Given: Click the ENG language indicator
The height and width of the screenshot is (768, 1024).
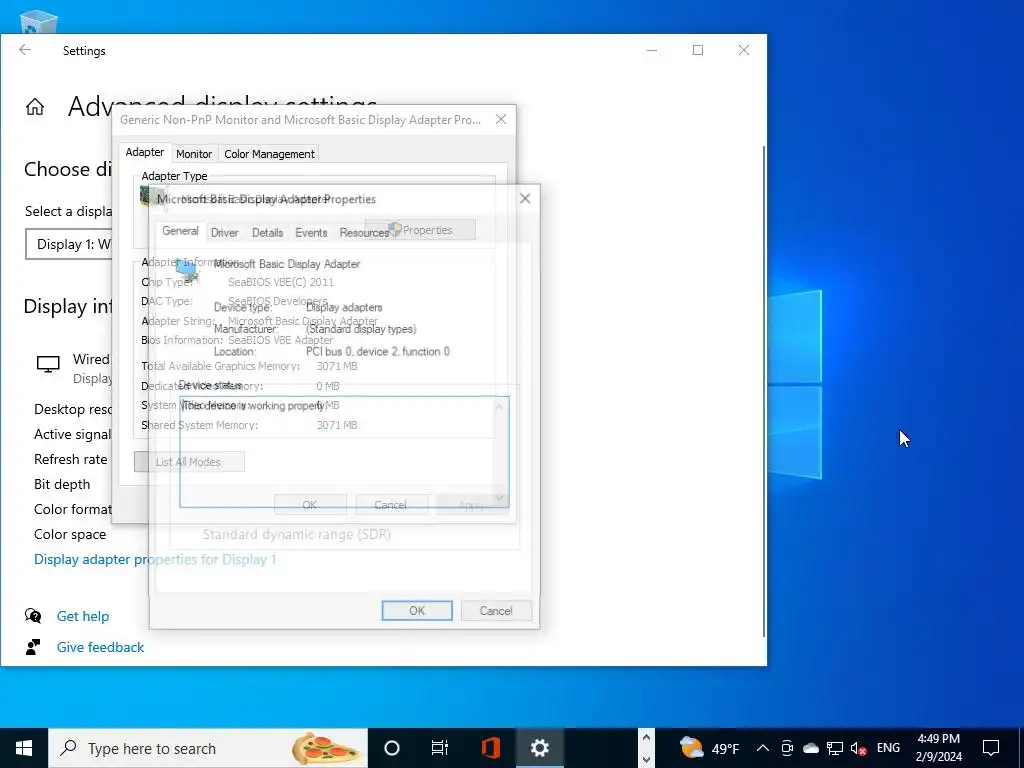Looking at the screenshot, I should [x=888, y=748].
